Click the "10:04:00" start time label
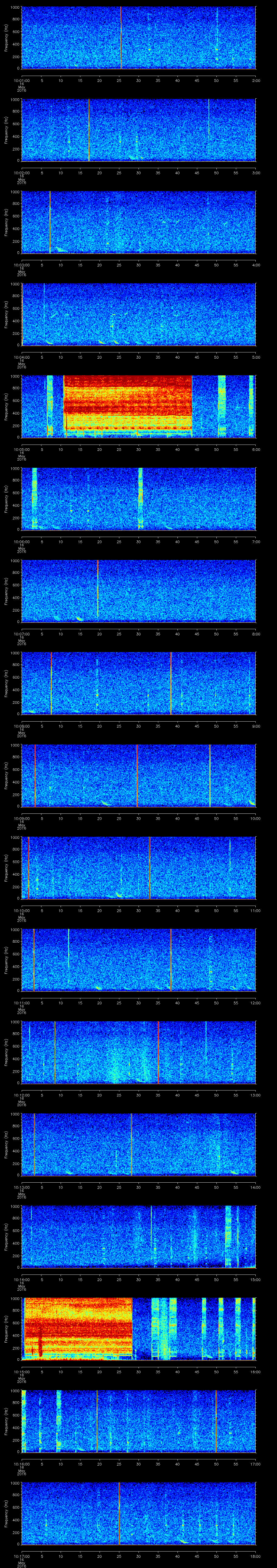Image resolution: width=277 pixels, height=1568 pixels. 21,357
